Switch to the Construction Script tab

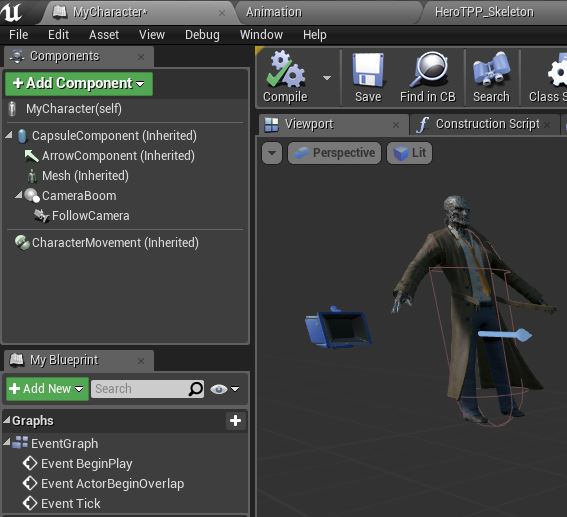point(485,124)
